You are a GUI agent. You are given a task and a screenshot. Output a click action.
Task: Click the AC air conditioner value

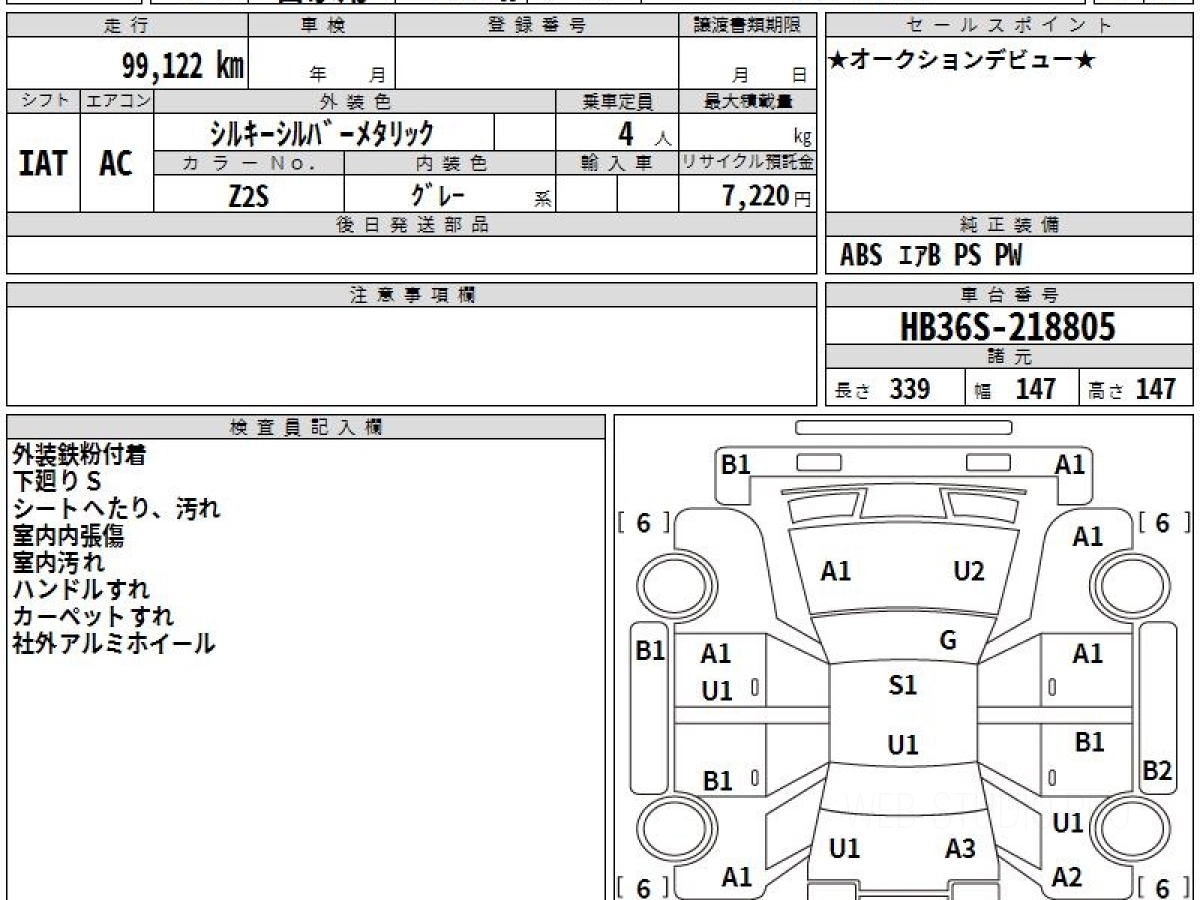point(116,163)
